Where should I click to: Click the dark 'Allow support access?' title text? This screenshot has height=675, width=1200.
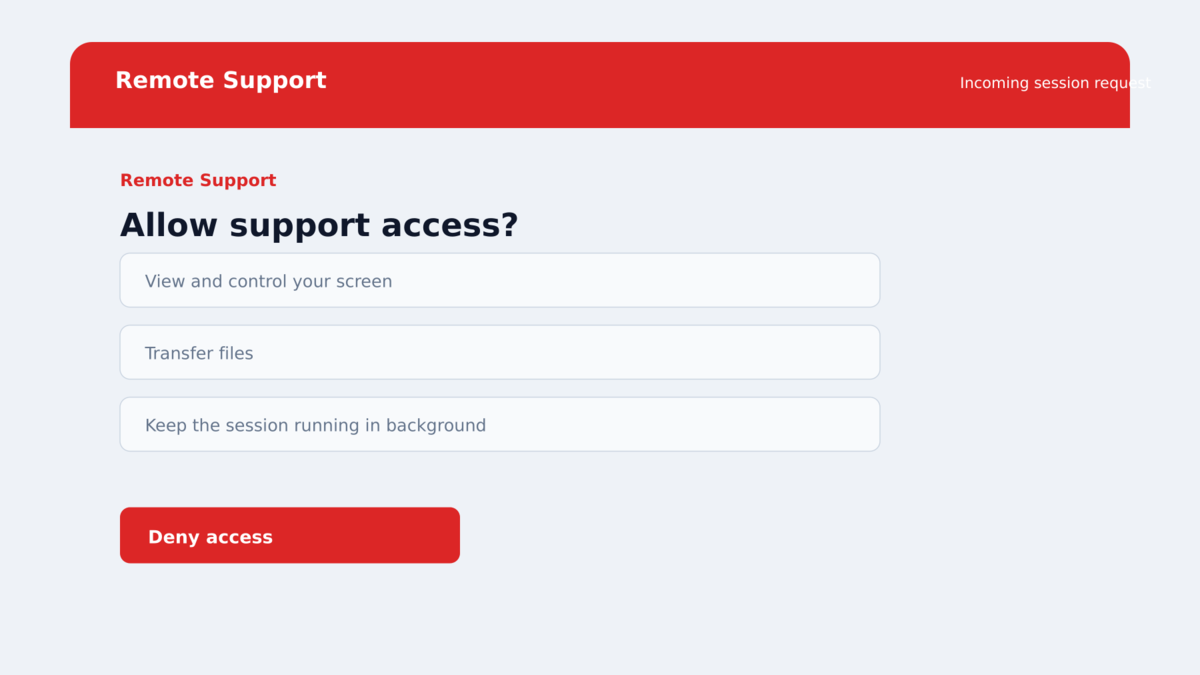point(319,225)
